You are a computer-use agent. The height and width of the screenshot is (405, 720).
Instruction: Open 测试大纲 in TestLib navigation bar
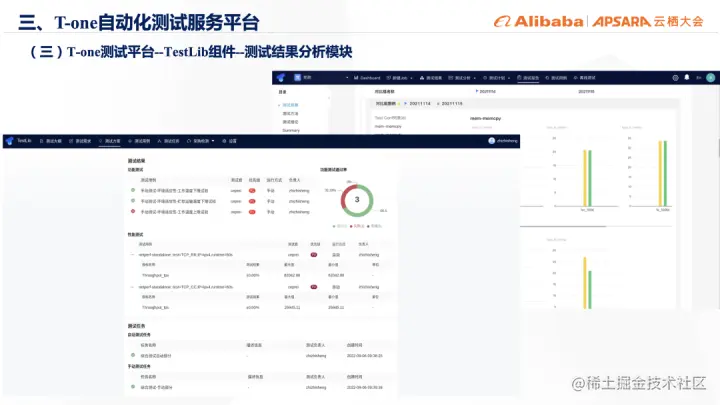(x=51, y=141)
